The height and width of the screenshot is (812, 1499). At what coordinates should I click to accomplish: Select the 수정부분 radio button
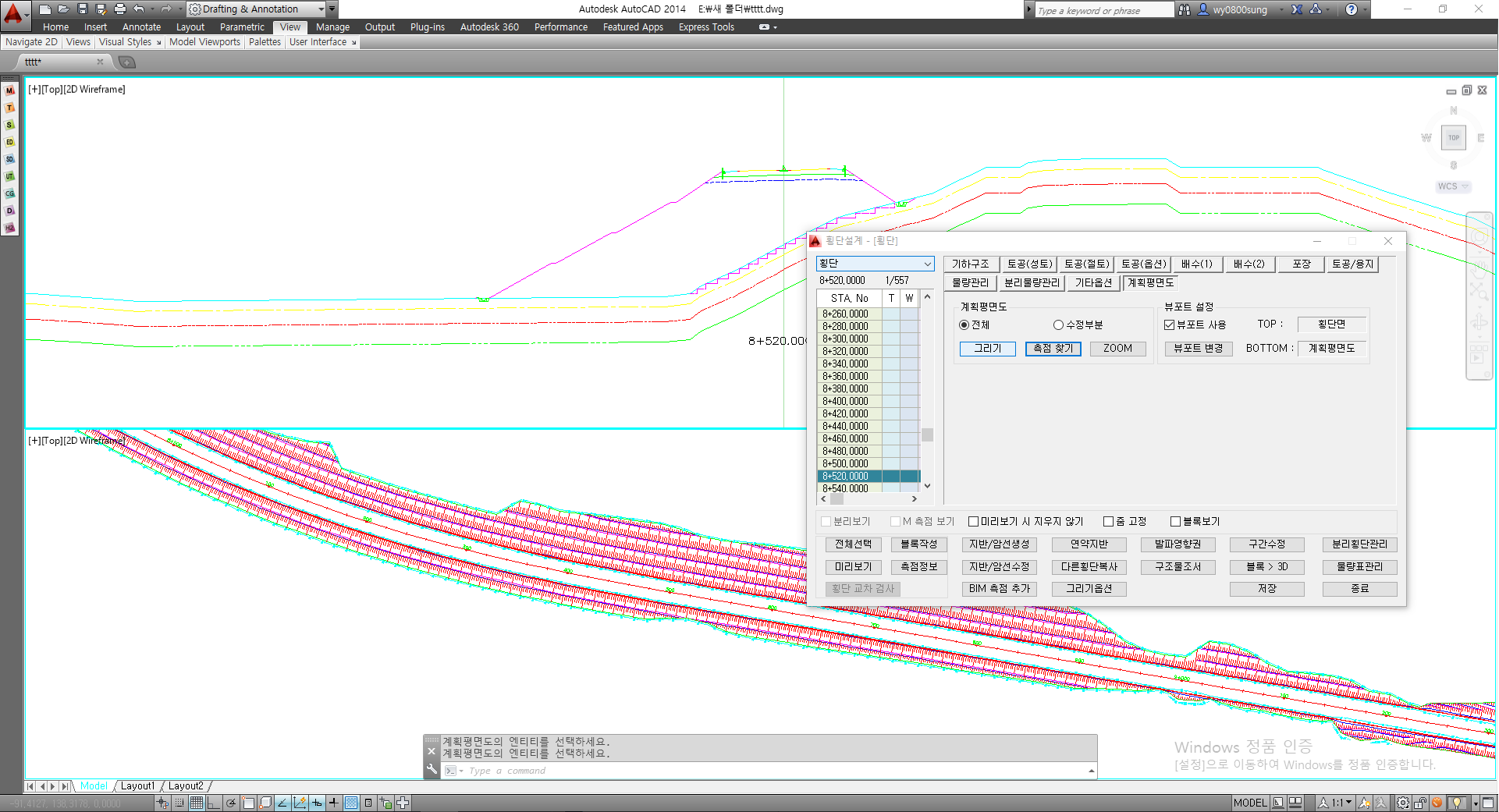pos(1058,325)
